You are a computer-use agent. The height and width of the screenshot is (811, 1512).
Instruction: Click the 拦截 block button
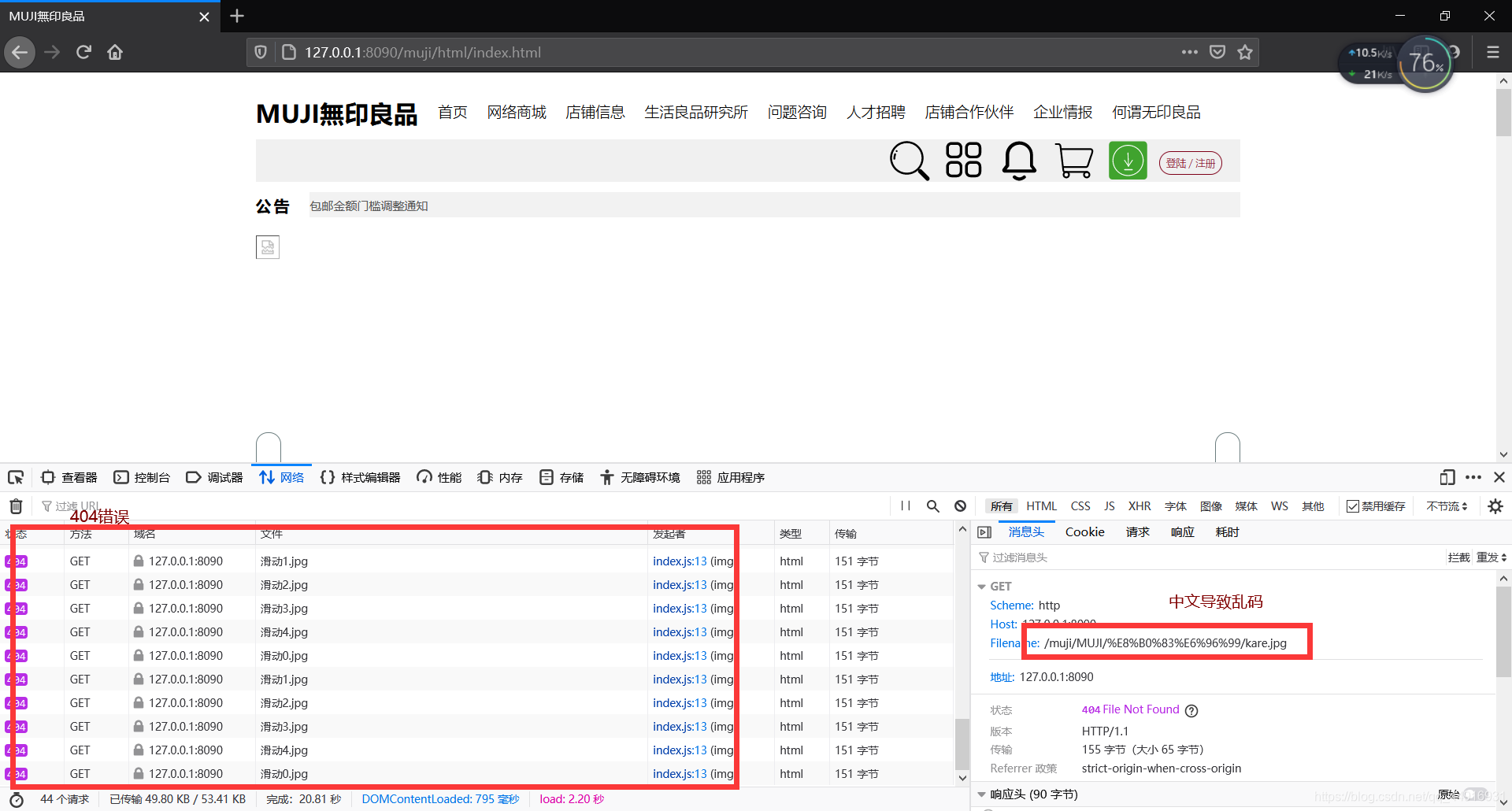tap(1458, 557)
